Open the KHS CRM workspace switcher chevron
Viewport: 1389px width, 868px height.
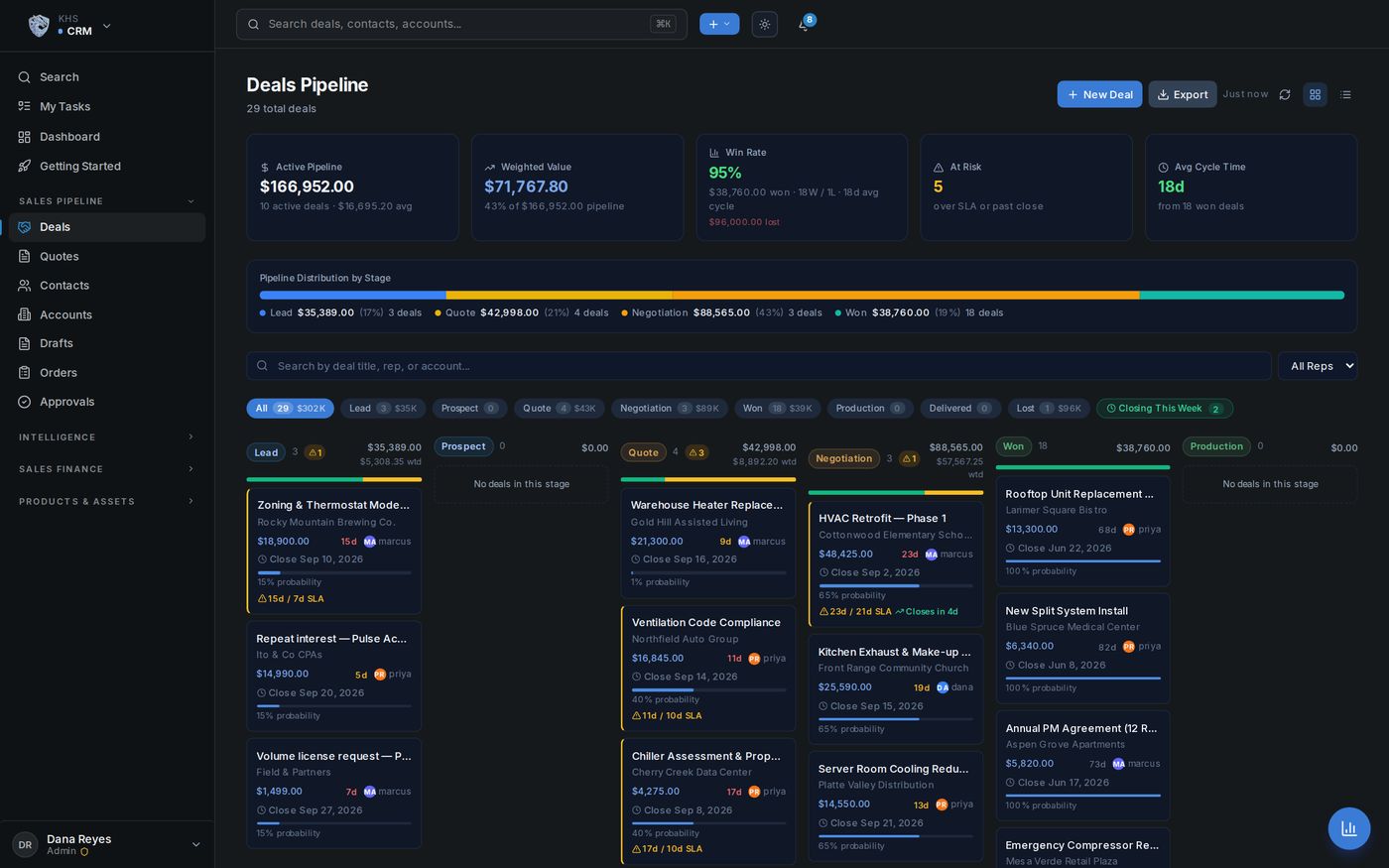point(107,26)
